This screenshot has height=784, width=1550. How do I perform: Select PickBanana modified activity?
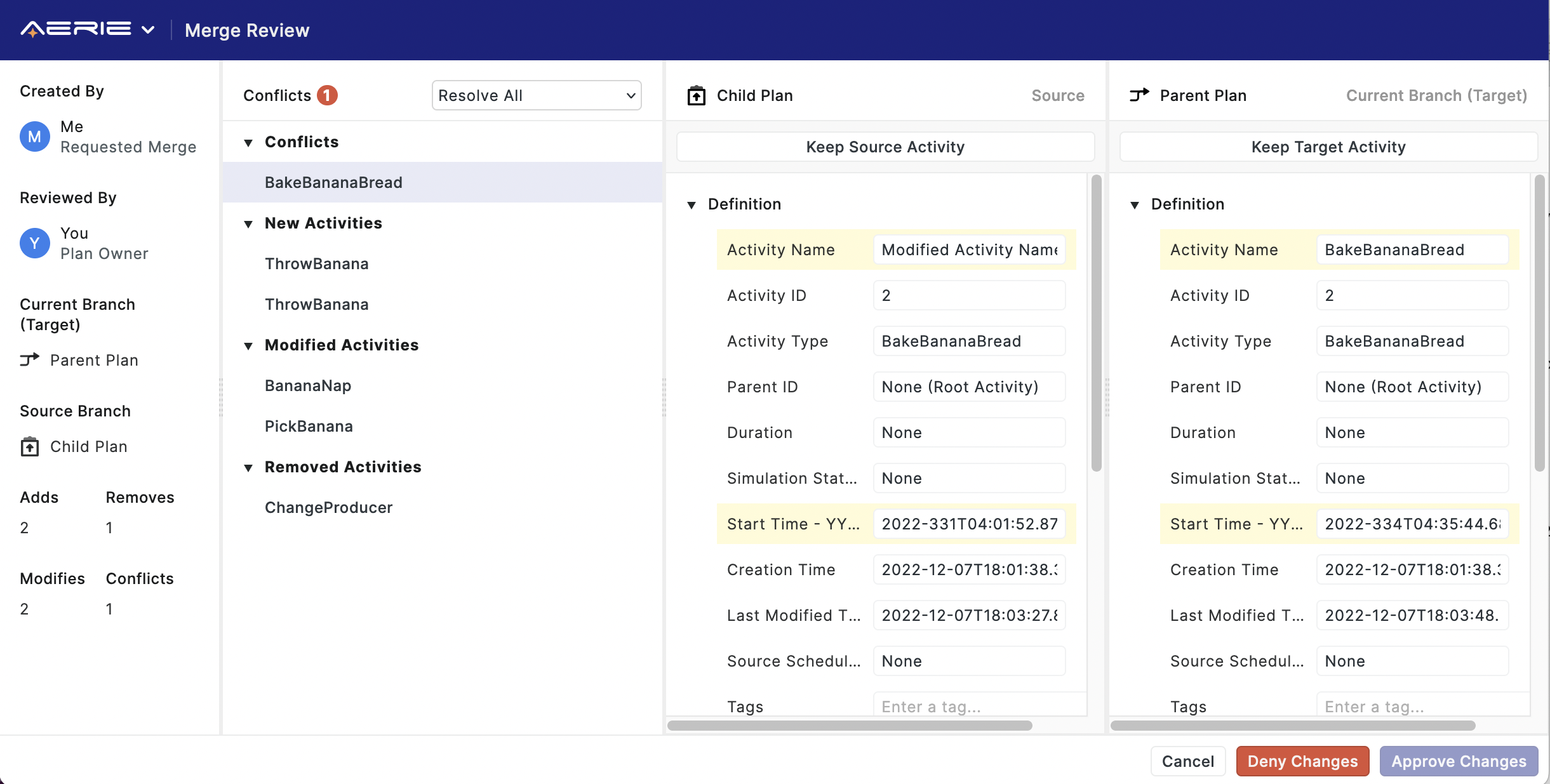point(309,426)
